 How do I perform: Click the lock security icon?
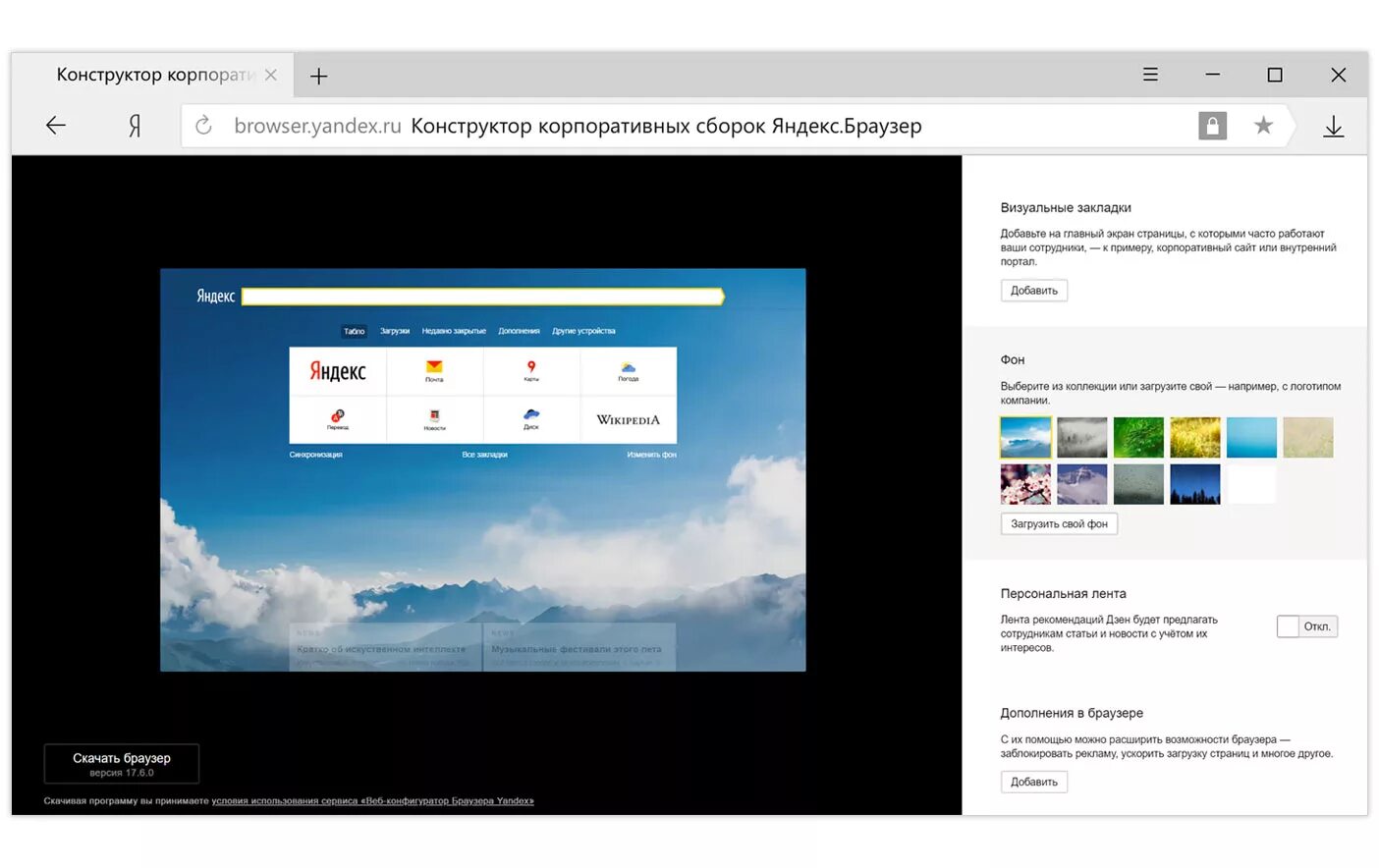(1212, 126)
